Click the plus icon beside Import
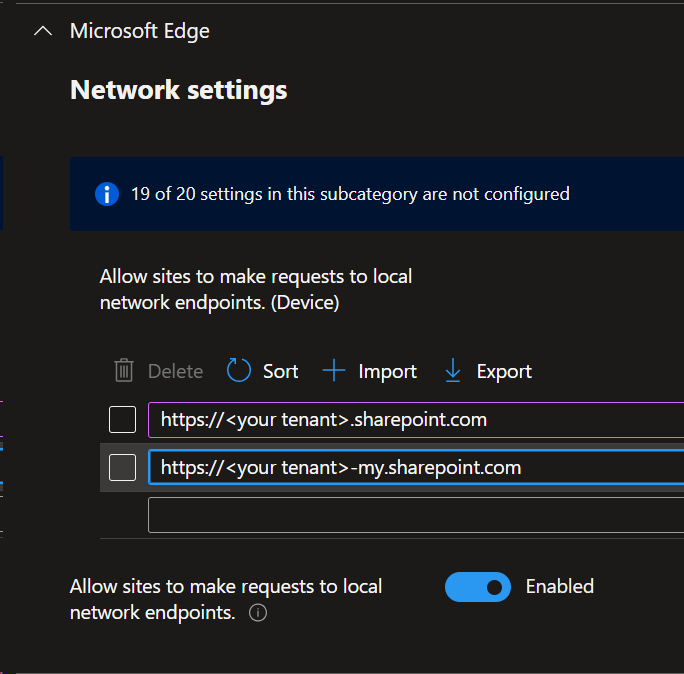 click(x=334, y=371)
